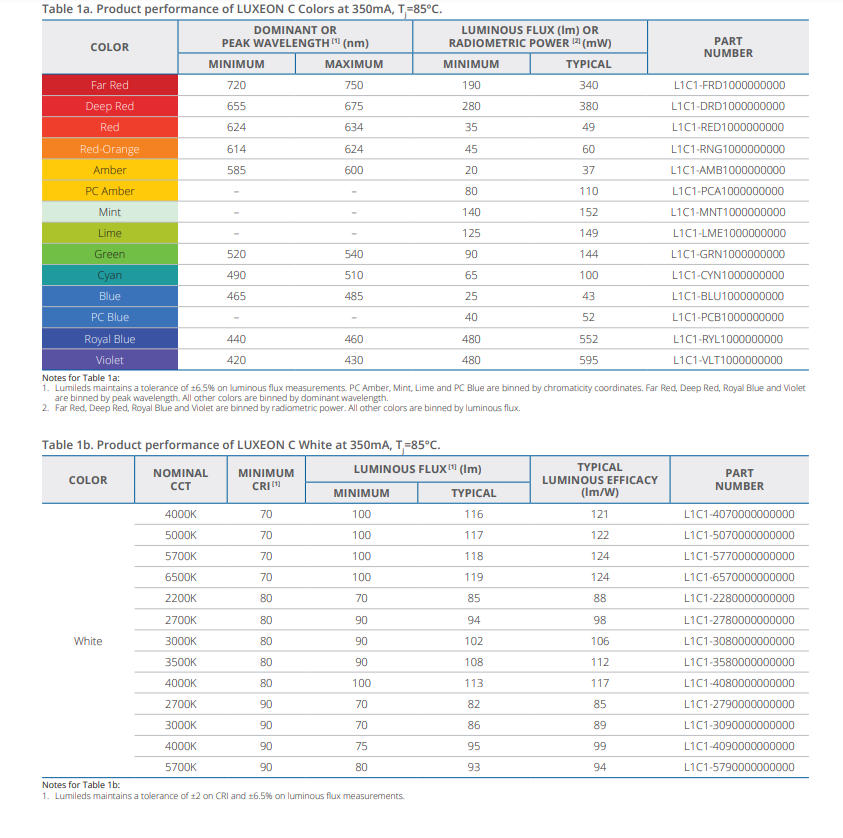Click part number L1C1-5770000000000
This screenshot has height=838, width=843.
739,556
